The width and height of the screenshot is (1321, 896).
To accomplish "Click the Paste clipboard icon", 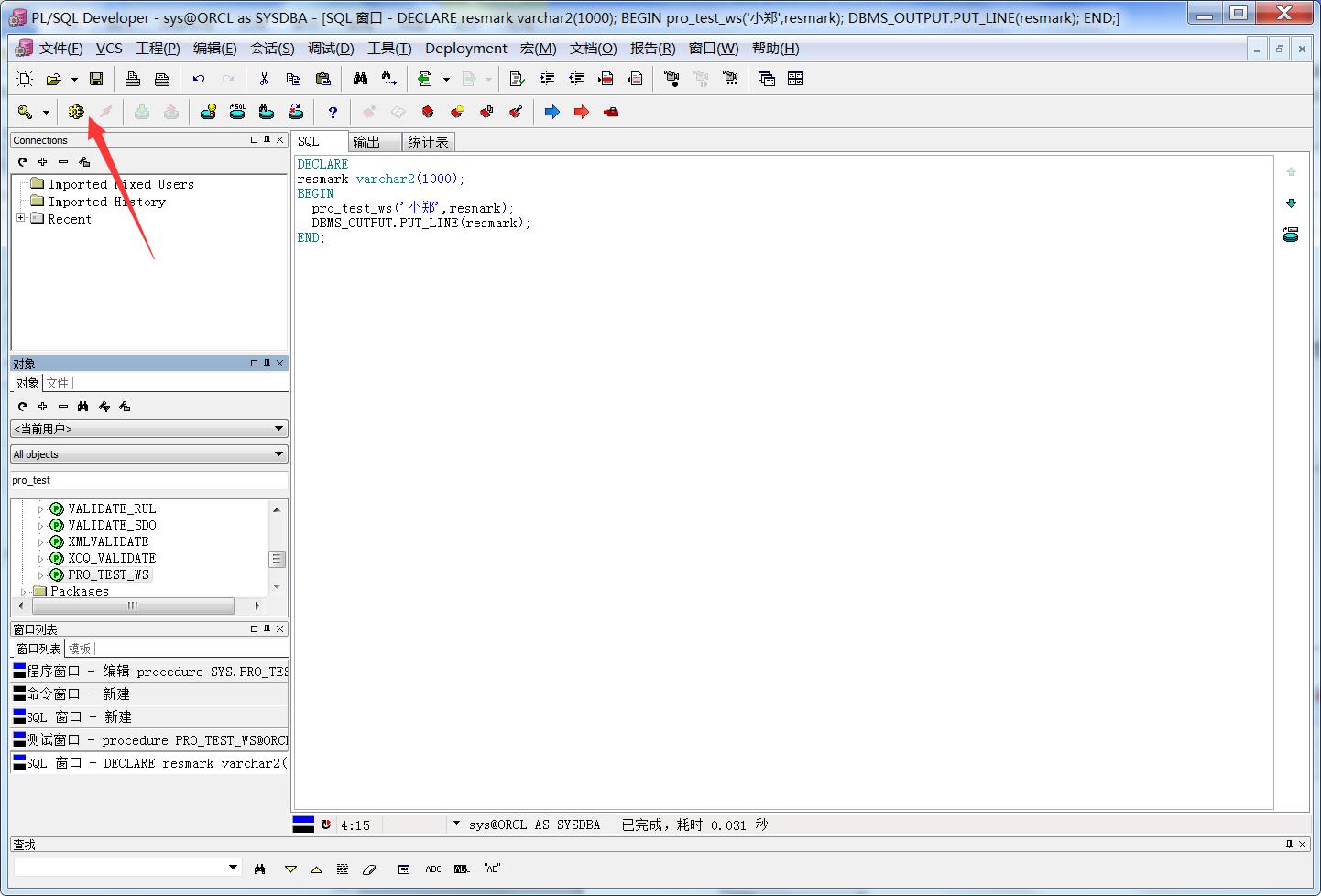I will point(322,79).
